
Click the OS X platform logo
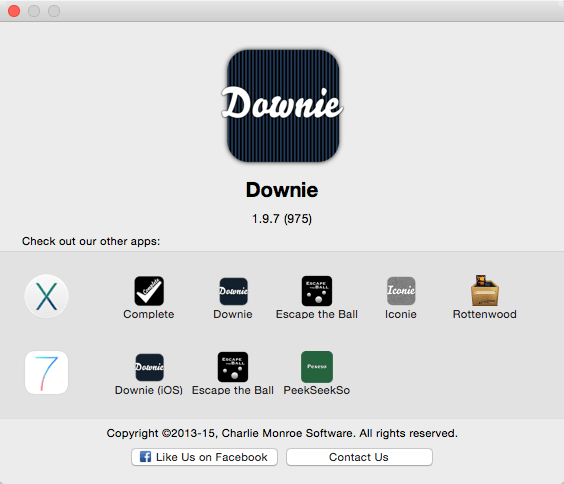click(46, 296)
